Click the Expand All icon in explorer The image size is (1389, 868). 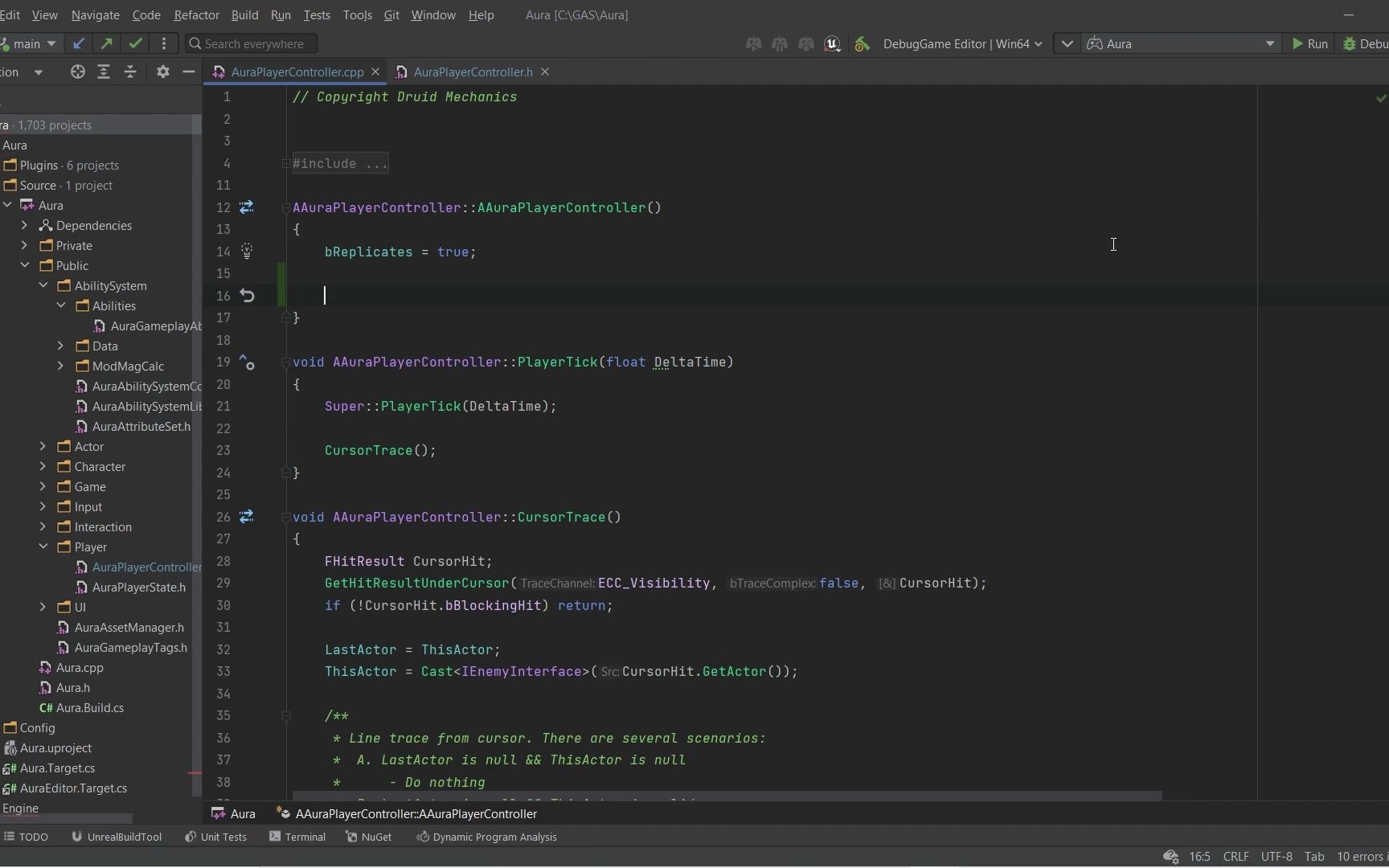pos(104,72)
